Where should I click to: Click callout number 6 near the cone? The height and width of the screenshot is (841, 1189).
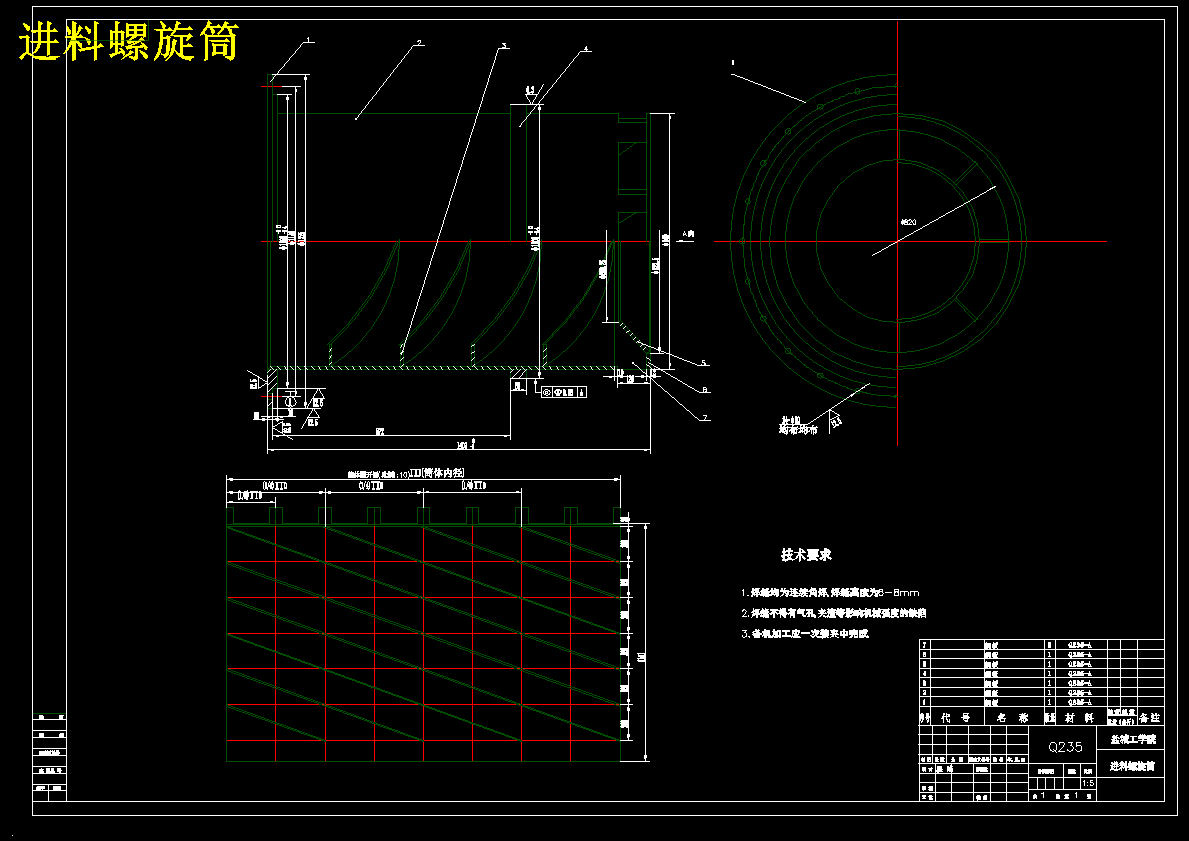click(705, 390)
